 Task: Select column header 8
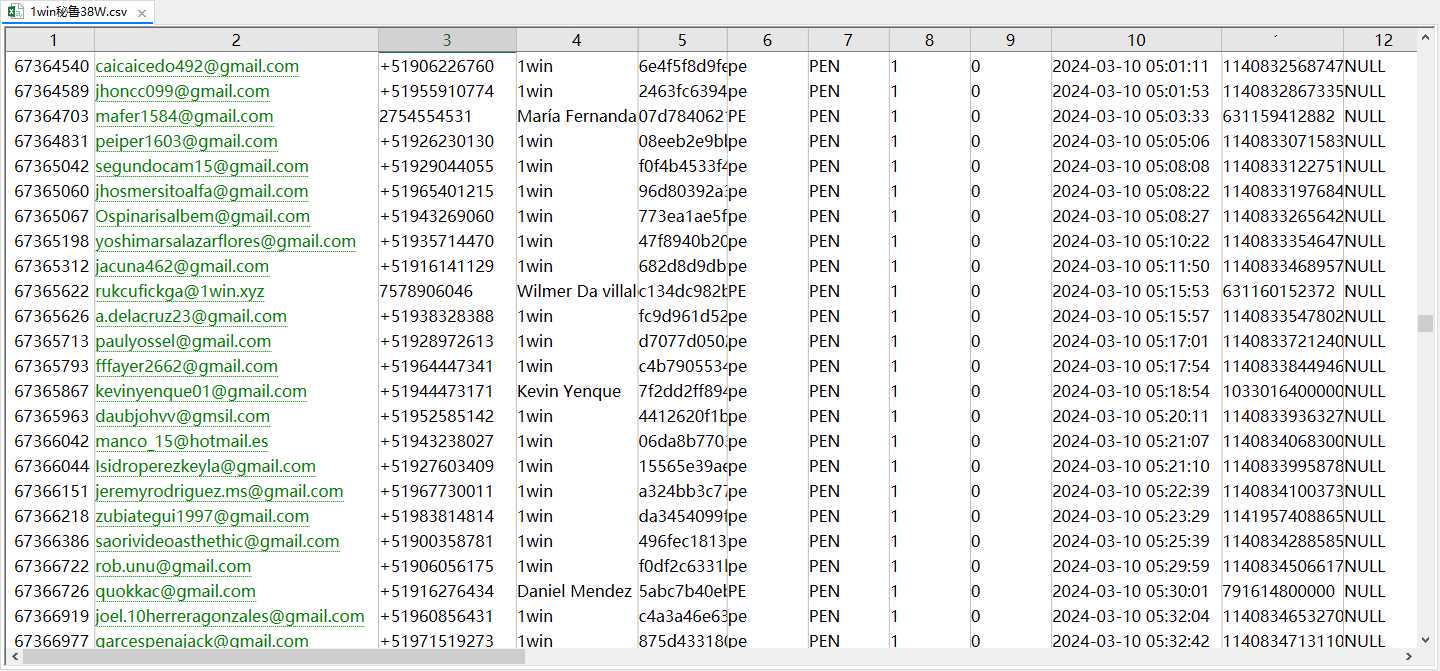click(x=929, y=40)
